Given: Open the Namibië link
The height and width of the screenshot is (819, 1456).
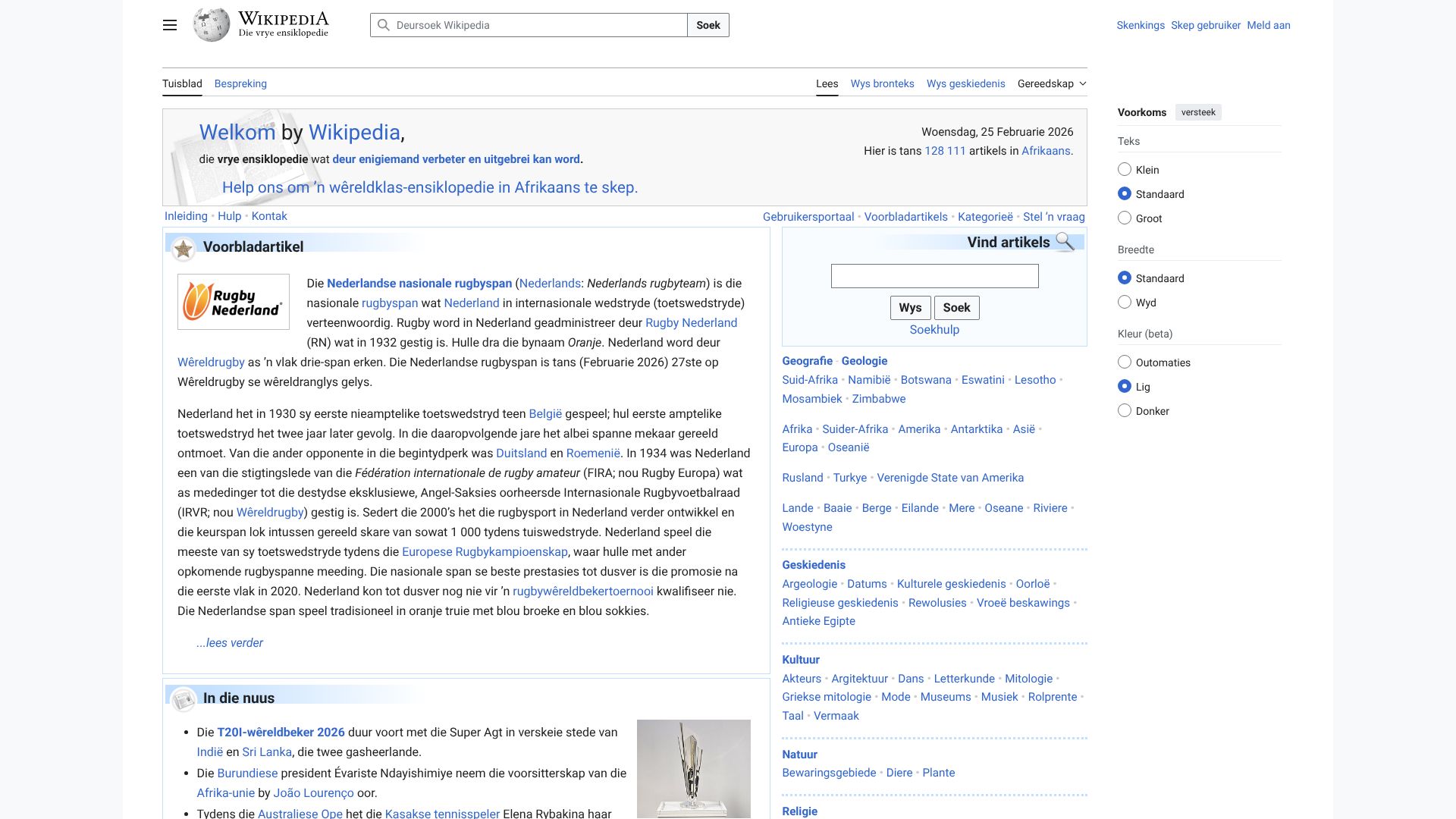Looking at the screenshot, I should coord(869,380).
